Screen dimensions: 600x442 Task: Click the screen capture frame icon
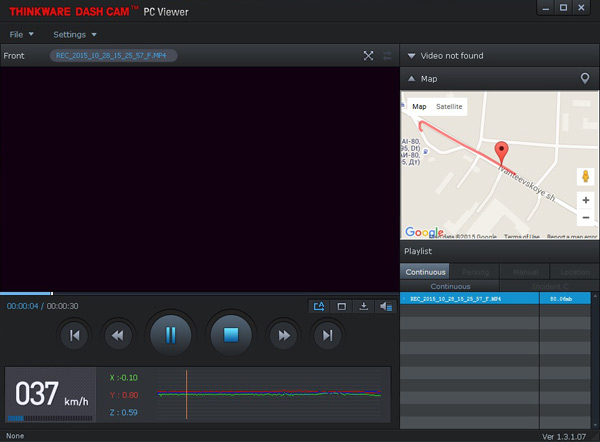[x=341, y=306]
